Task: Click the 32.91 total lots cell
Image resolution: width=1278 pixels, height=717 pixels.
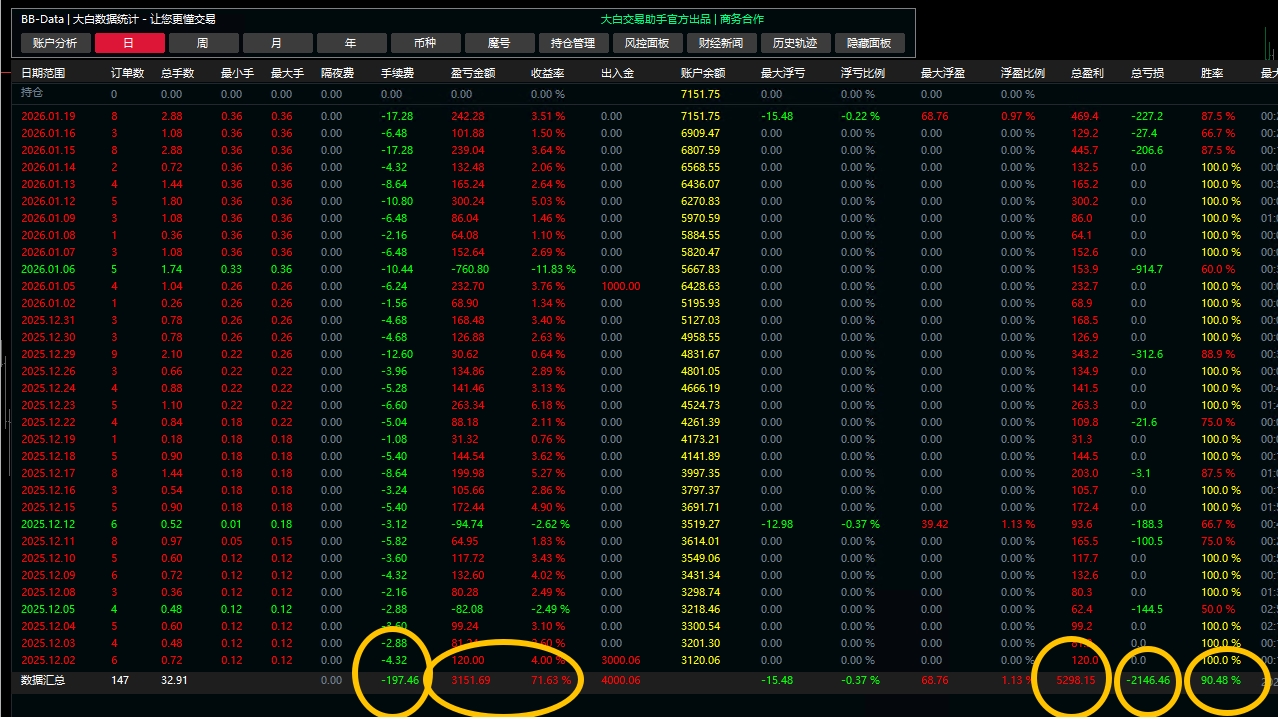Action: [x=173, y=680]
